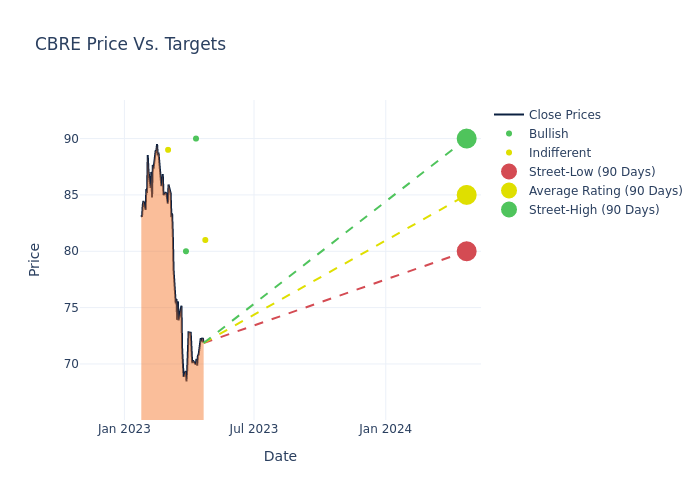700x500 pixels.
Task: Select the large yellow Average Rating point on the chart
Action: [466, 195]
